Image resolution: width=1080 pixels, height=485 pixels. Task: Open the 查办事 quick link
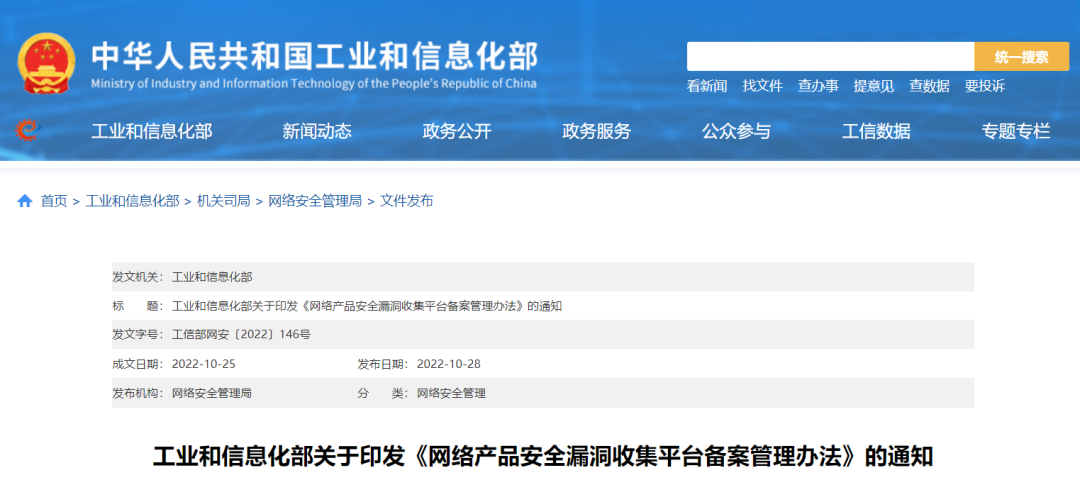tap(818, 86)
